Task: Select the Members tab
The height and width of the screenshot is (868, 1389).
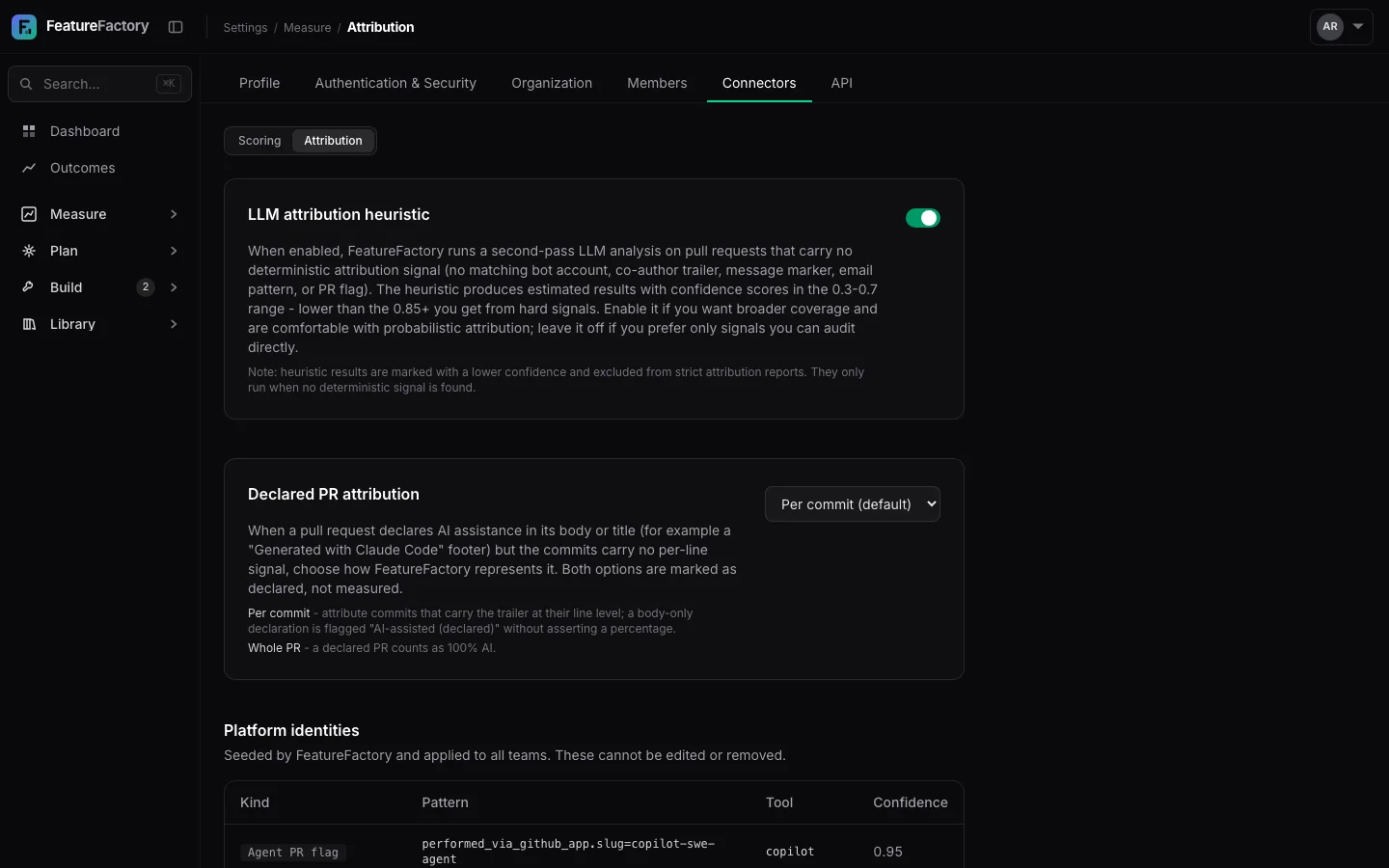Action: point(657,83)
